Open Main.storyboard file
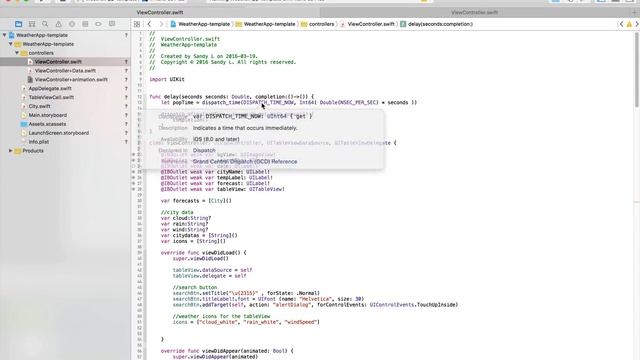Viewport: 640px width, 360px height. (x=47, y=115)
